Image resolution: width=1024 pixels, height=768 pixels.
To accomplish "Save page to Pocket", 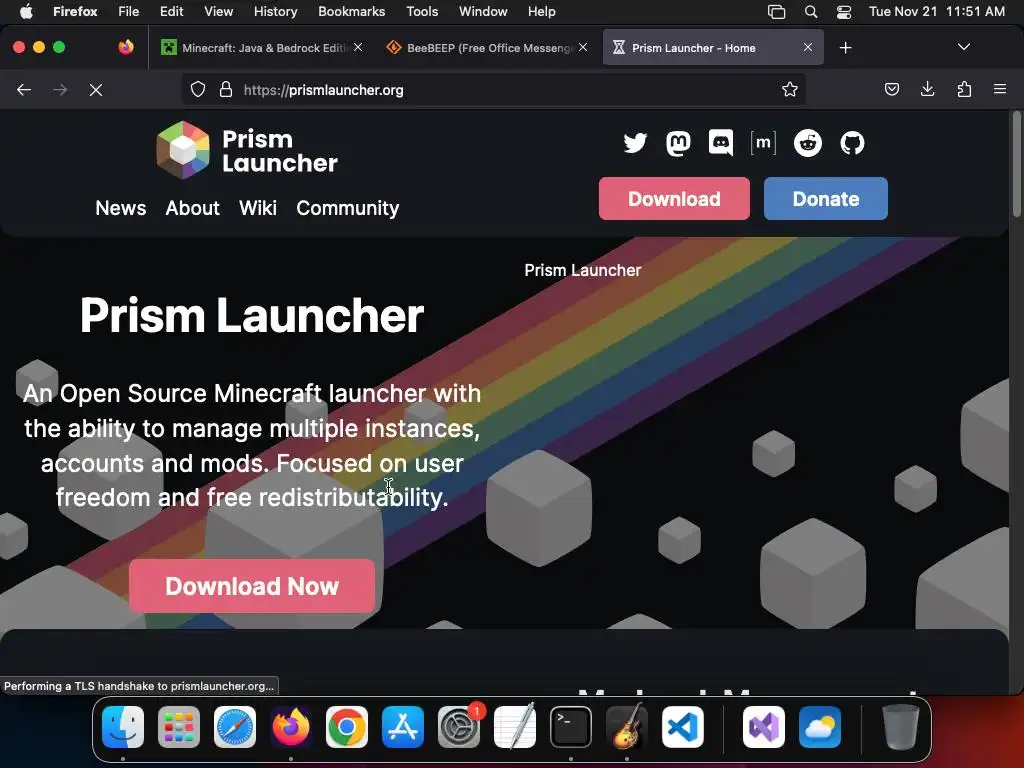I will [891, 89].
